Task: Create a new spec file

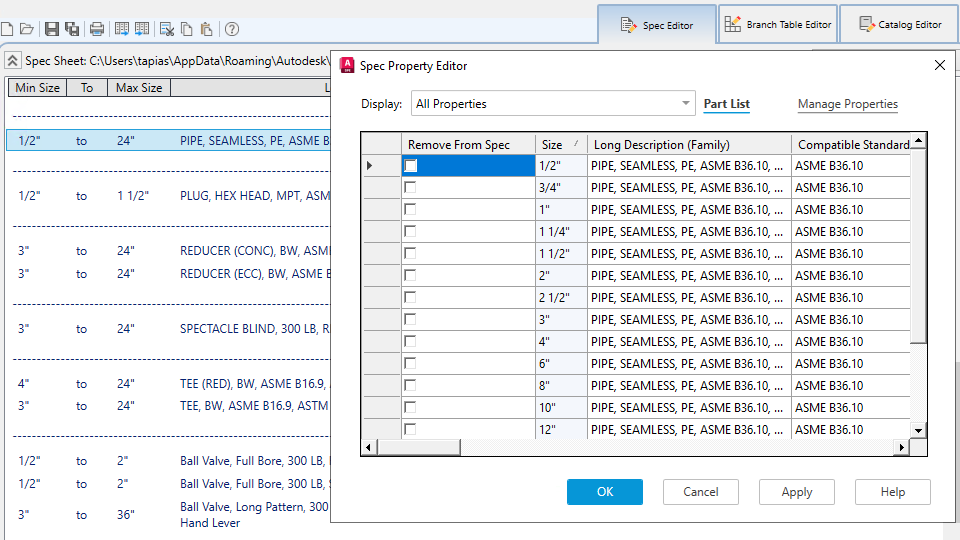Action: (7, 29)
